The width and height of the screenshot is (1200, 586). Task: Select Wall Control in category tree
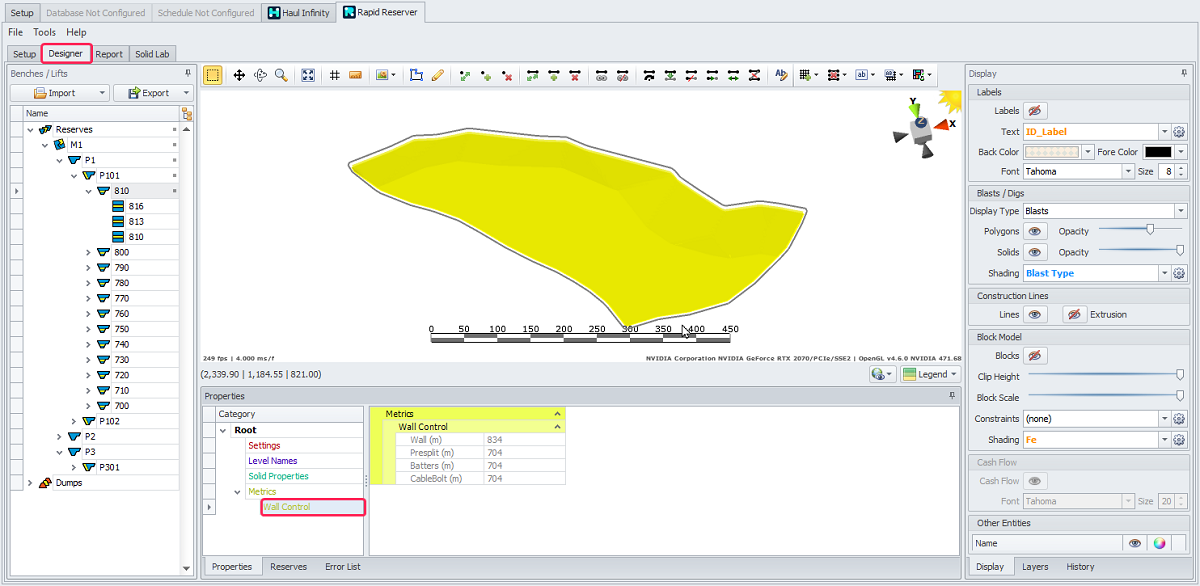287,507
